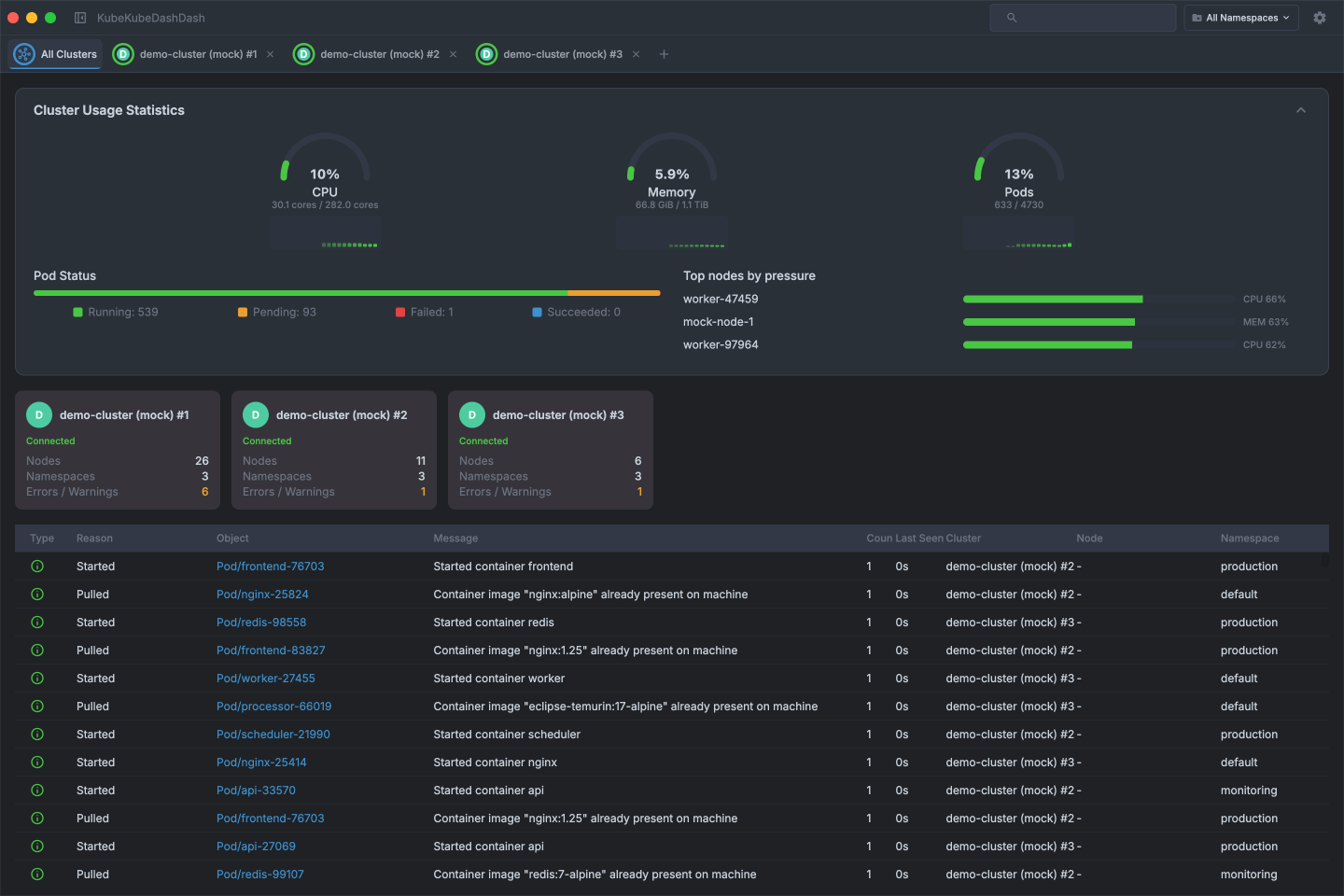The height and width of the screenshot is (896, 1344).
Task: Click the avatar on demo-cluster (mock) #2 card
Action: coord(256,414)
